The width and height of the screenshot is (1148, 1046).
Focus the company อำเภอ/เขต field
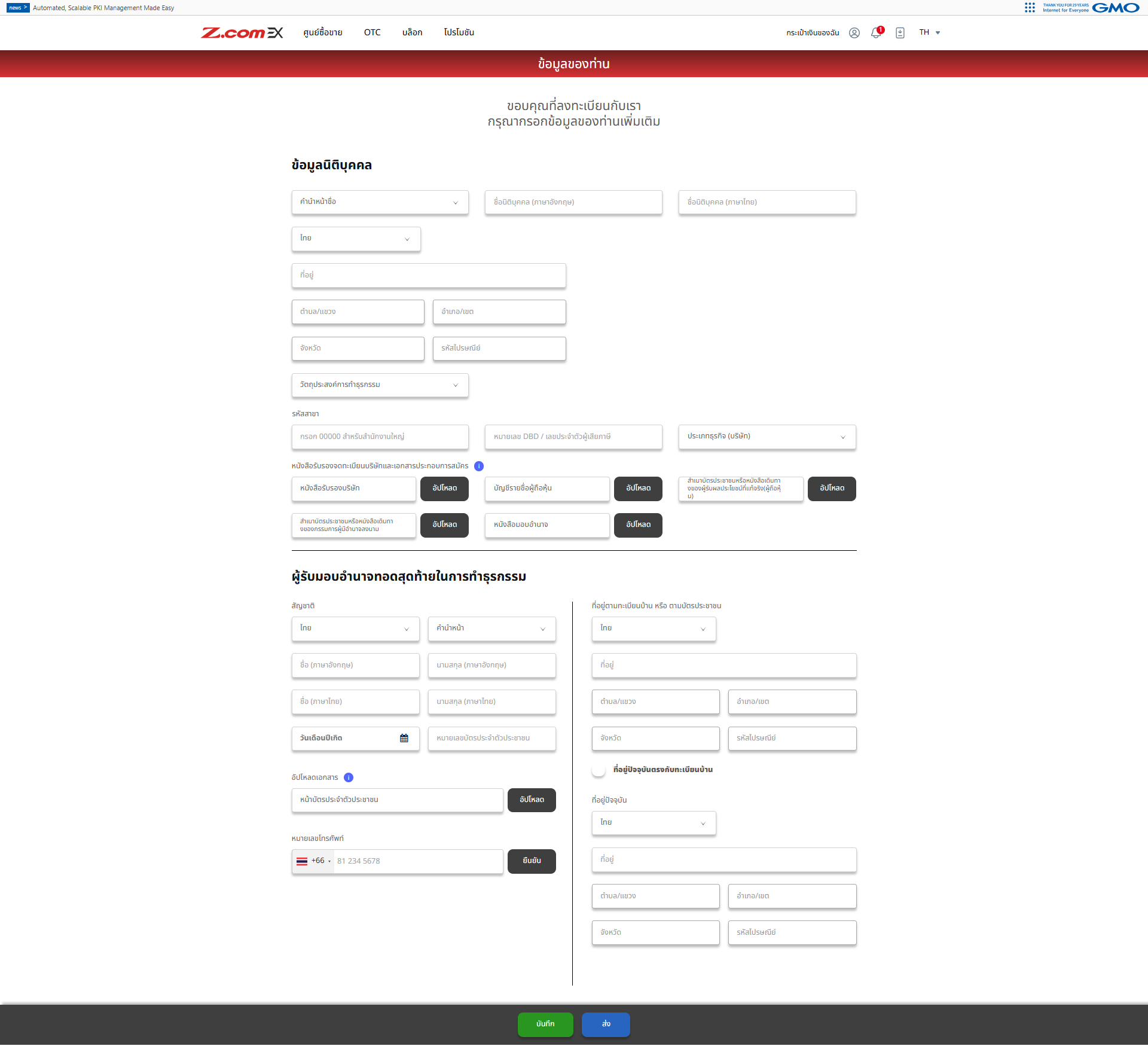(499, 312)
